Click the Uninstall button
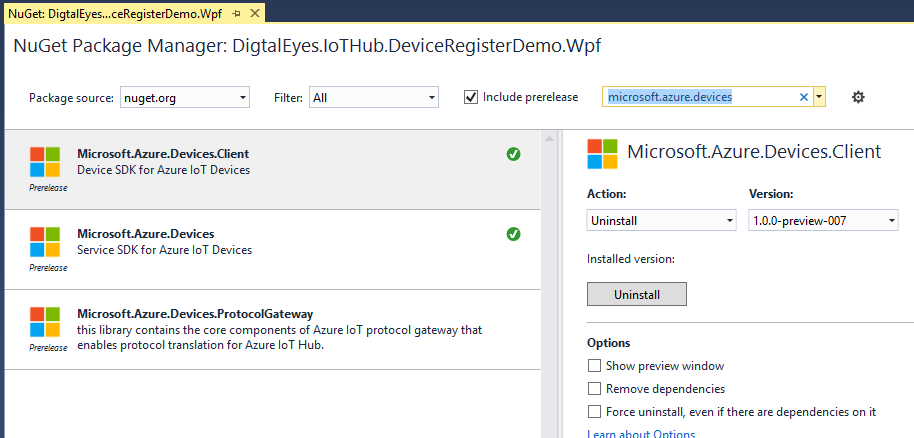This screenshot has width=914, height=438. pyautogui.click(x=637, y=295)
